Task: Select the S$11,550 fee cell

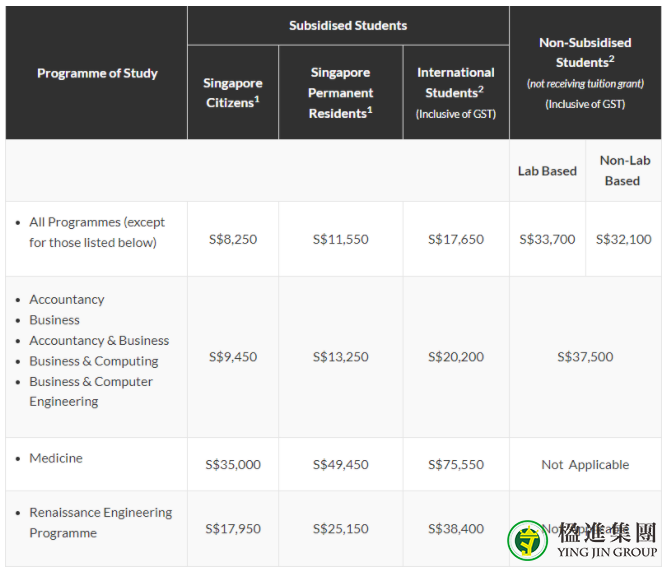Action: pyautogui.click(x=340, y=239)
